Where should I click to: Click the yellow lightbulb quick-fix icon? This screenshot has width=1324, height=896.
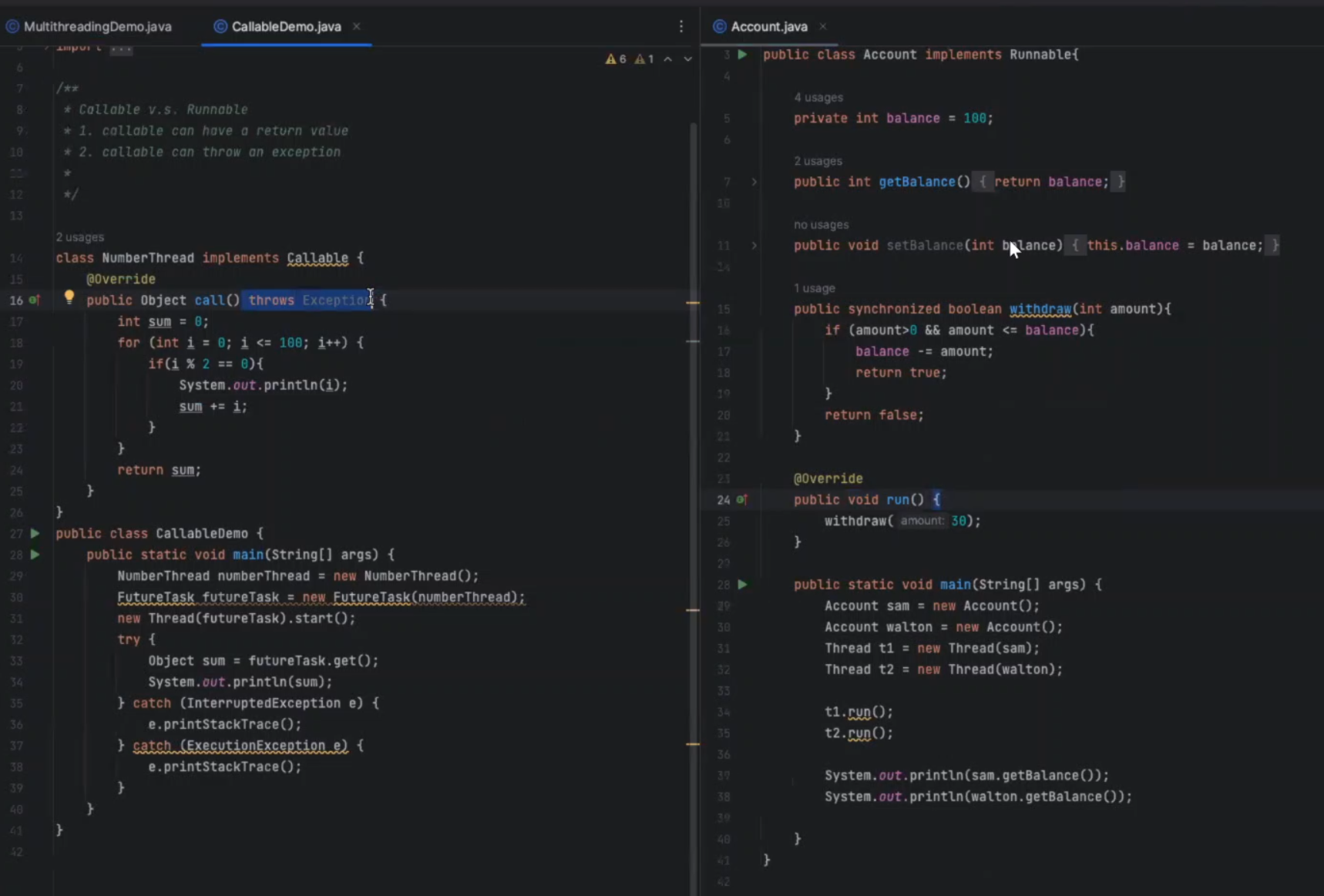coord(69,297)
